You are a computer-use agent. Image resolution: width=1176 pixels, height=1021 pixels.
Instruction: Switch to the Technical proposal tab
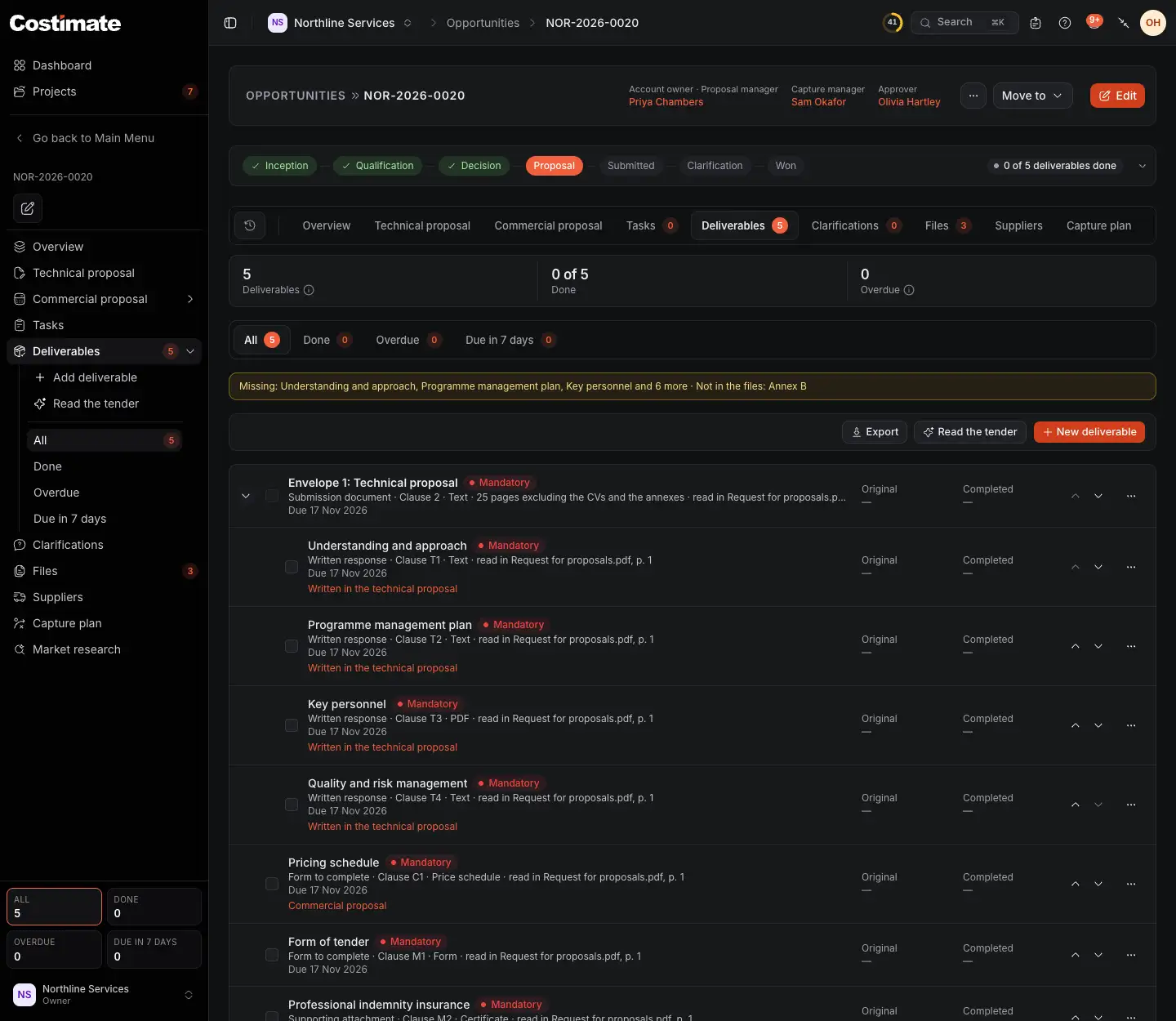[x=422, y=225]
